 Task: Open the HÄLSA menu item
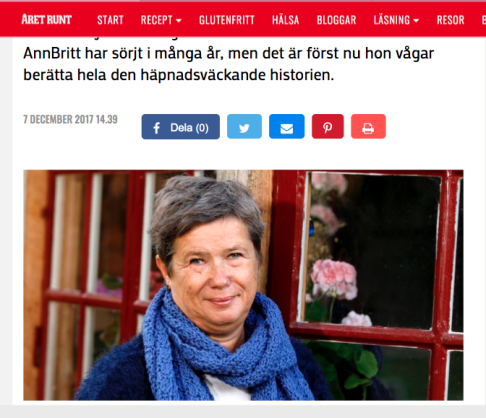(x=286, y=20)
